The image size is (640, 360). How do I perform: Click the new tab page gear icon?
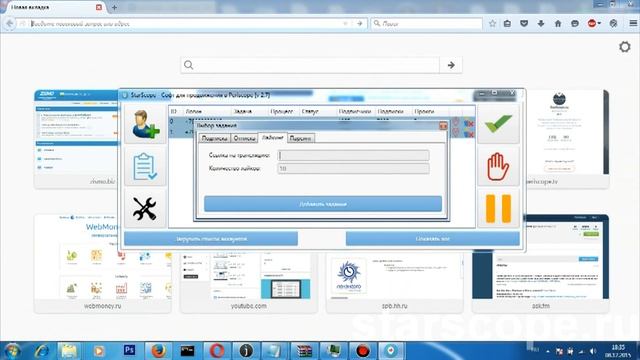(x=624, y=47)
